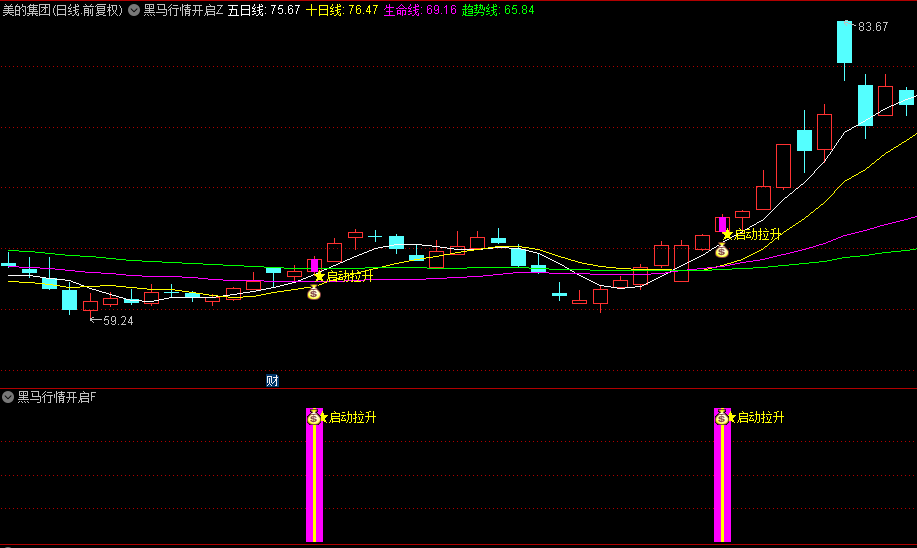Click the 十日线: 76.47 label

(342, 10)
